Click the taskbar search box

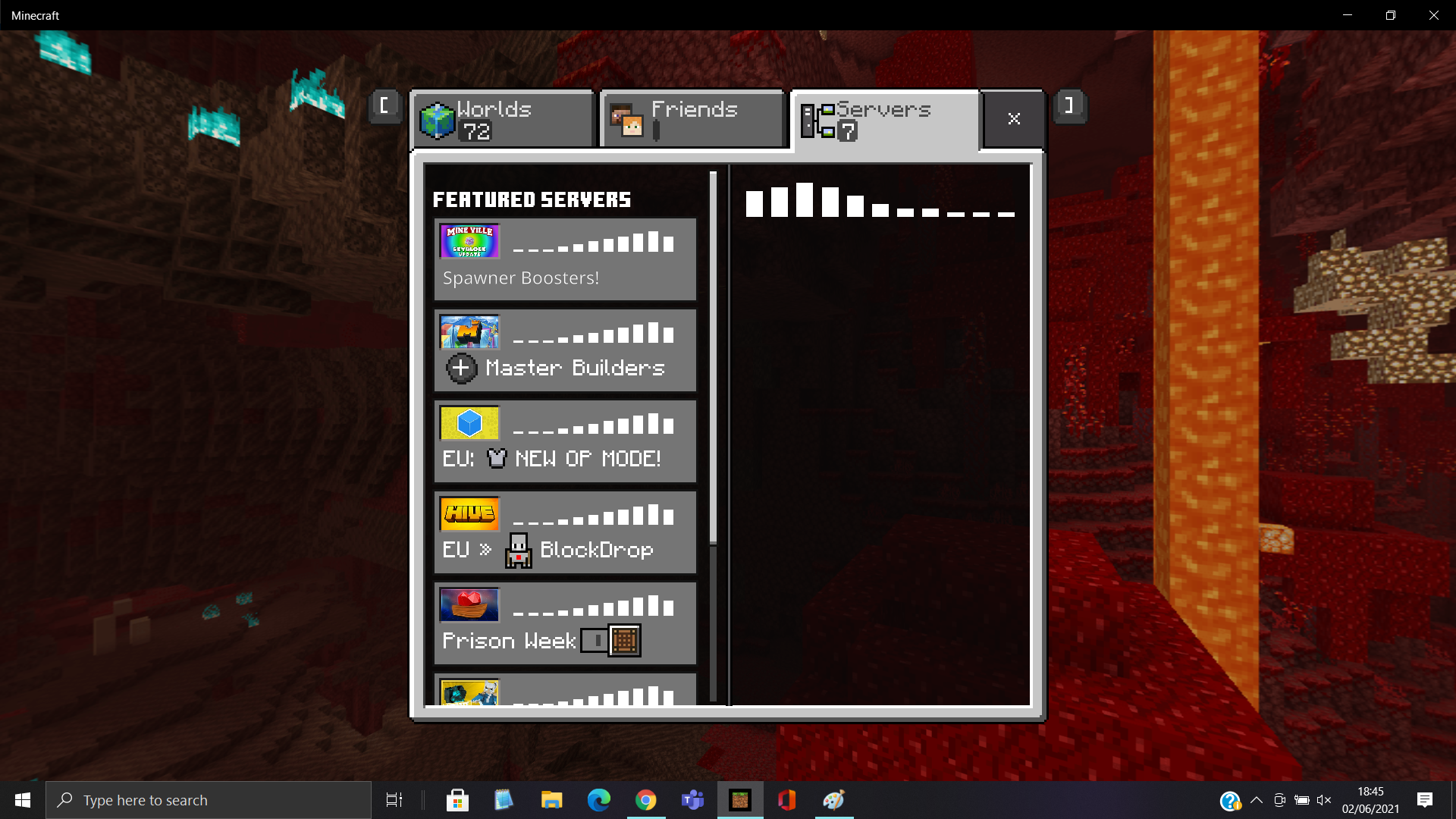tap(209, 800)
